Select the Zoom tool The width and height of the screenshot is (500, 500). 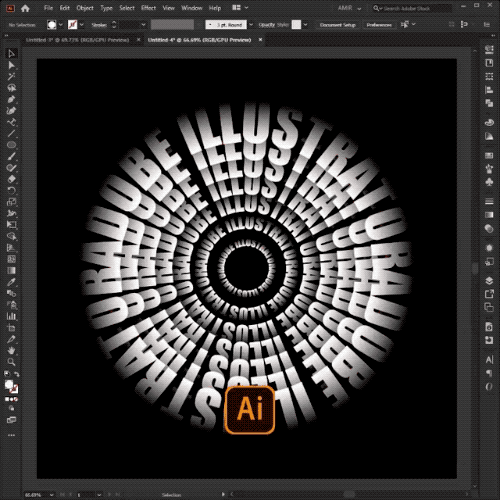pyautogui.click(x=11, y=362)
